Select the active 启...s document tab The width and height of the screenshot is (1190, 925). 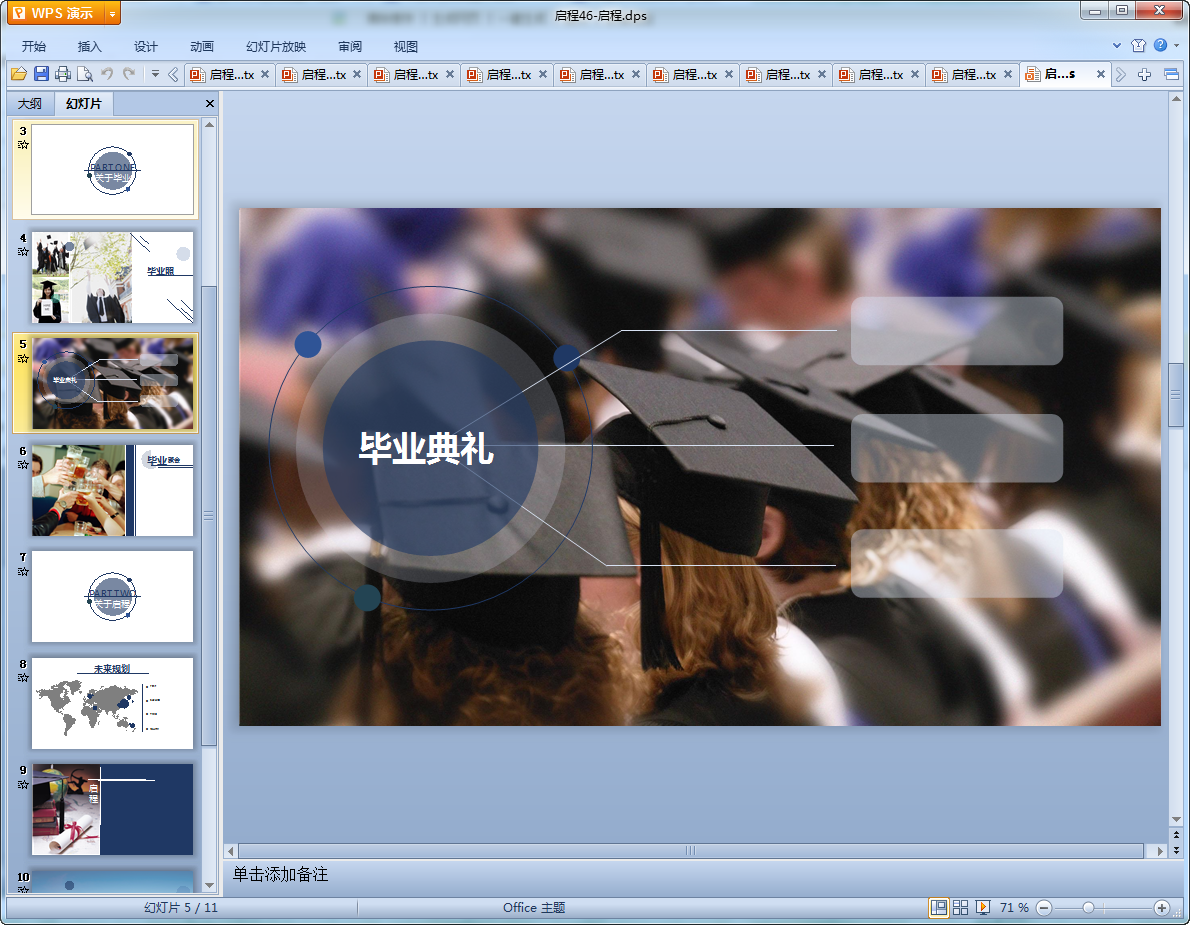pyautogui.click(x=1059, y=74)
